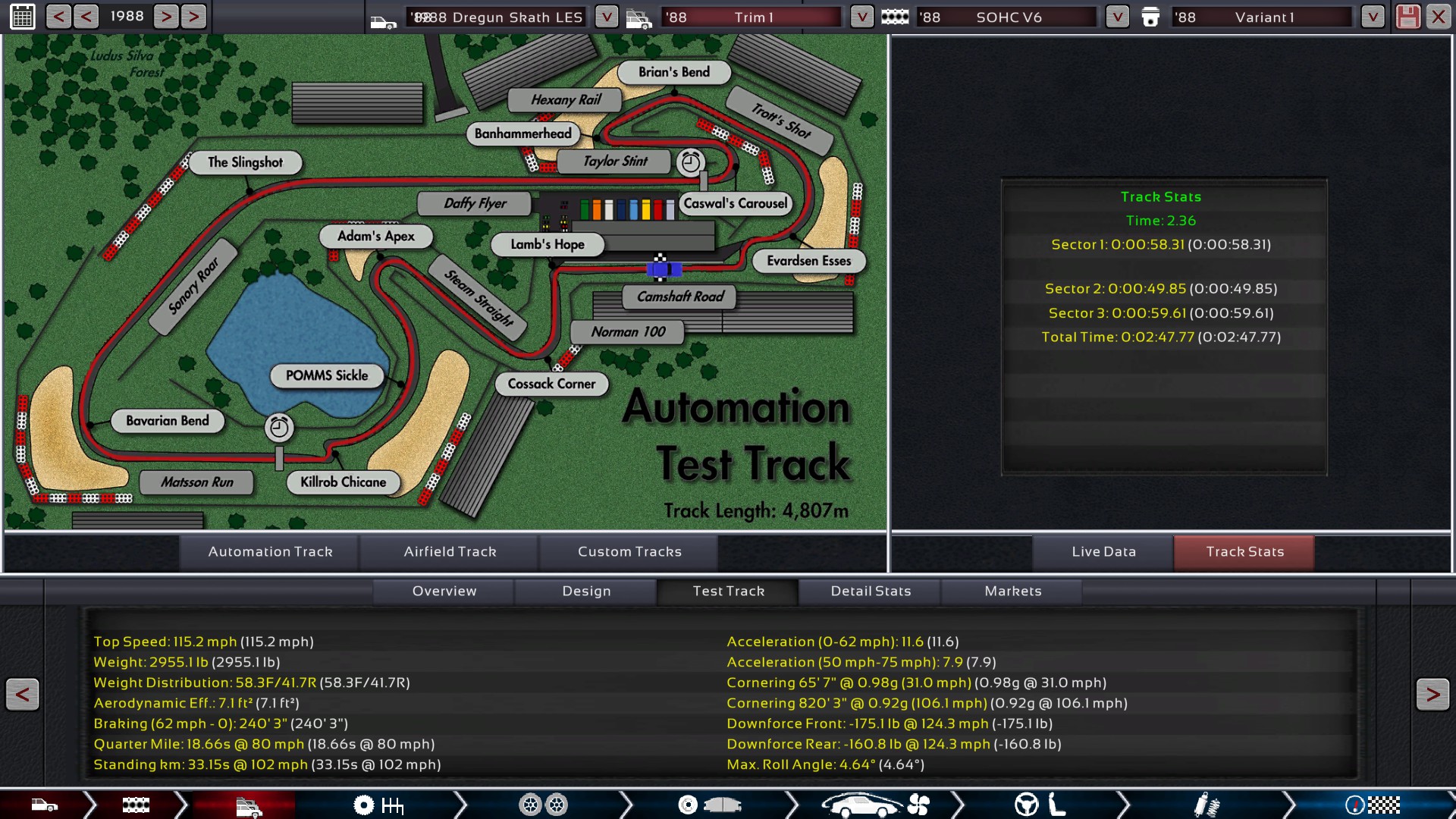Viewport: 1456px width, 819px height.
Task: Click the blue car marker on track
Action: (x=664, y=269)
